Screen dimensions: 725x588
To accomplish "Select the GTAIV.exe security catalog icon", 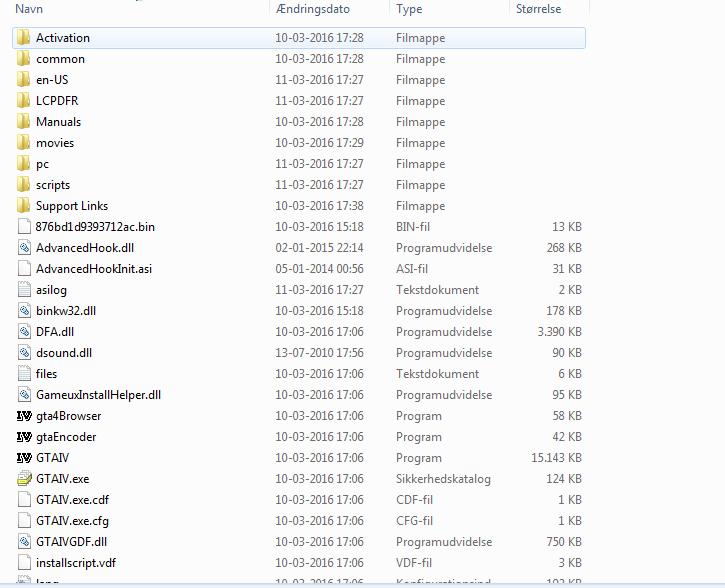I will tap(24, 479).
